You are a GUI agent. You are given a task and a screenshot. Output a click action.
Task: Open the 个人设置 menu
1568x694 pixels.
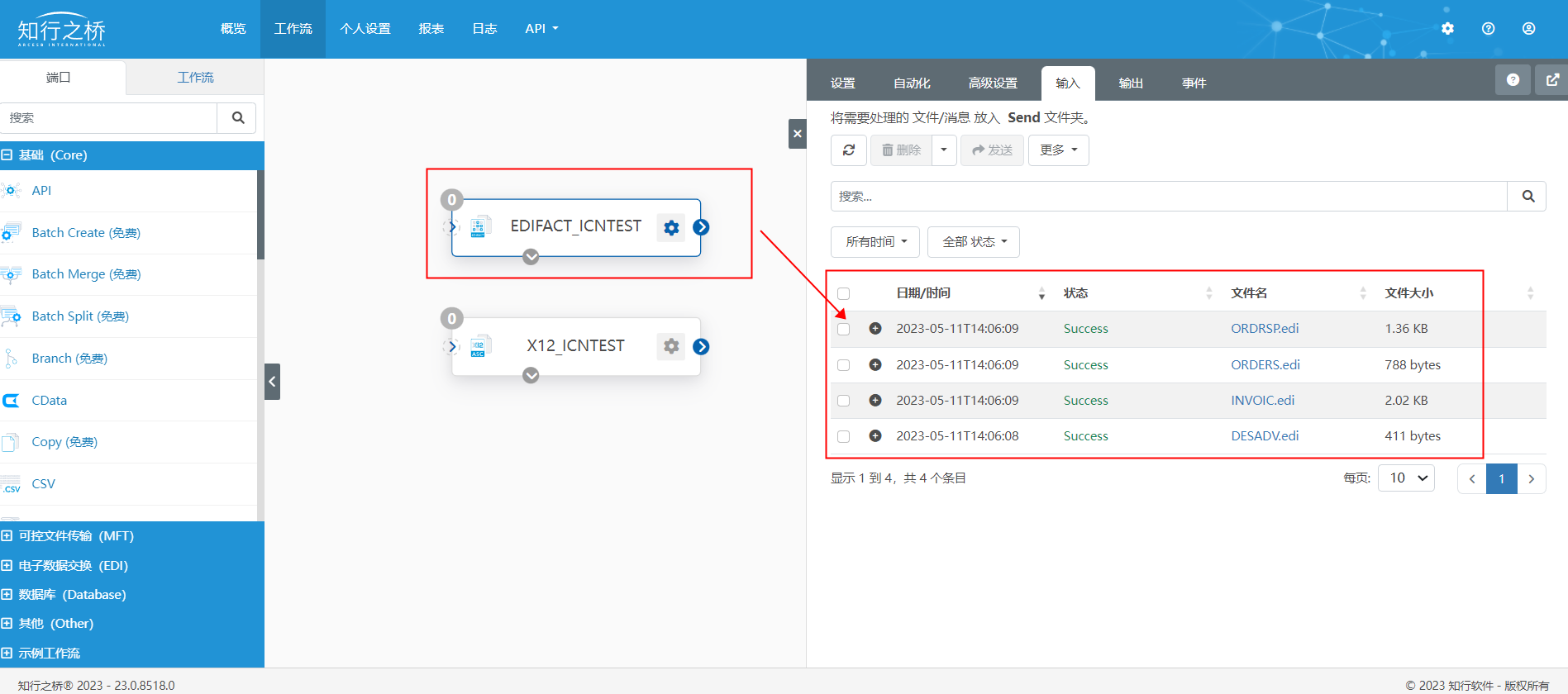(365, 28)
